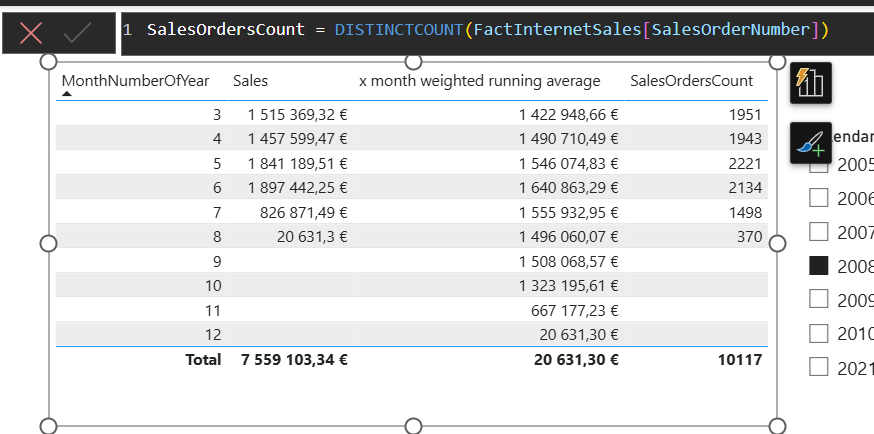Uncheck the 2008 year checkbox
The image size is (874, 434).
point(818,265)
